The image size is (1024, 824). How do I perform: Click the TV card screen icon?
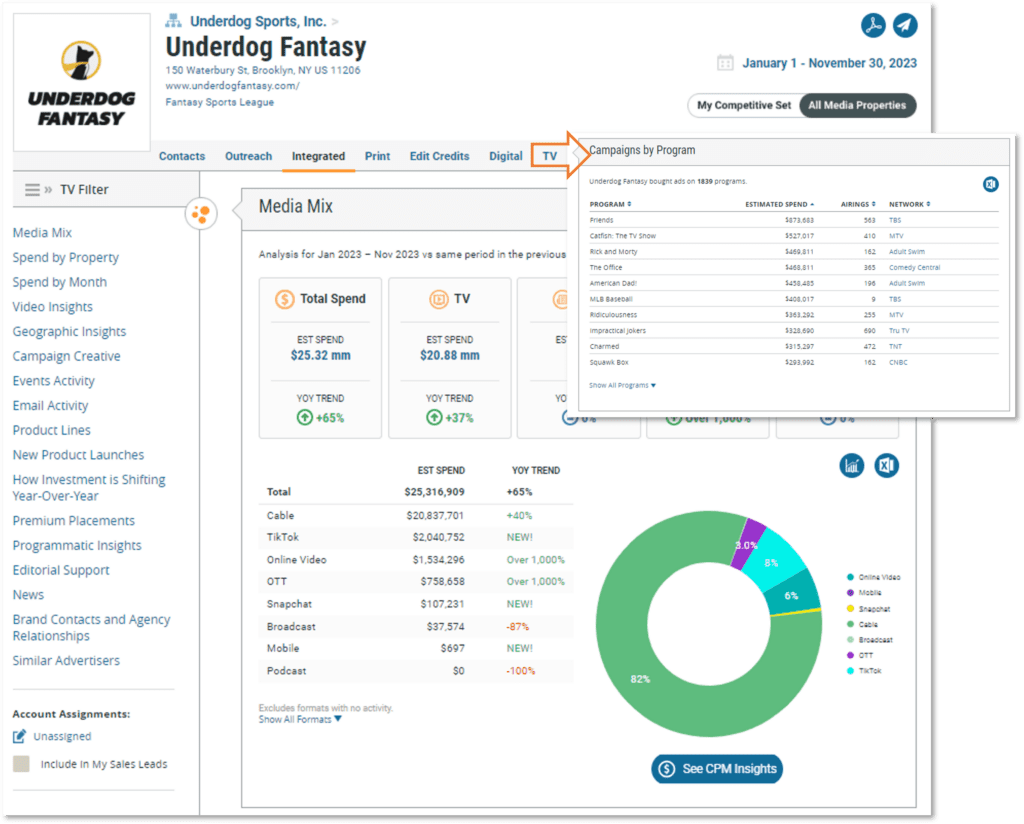click(438, 299)
